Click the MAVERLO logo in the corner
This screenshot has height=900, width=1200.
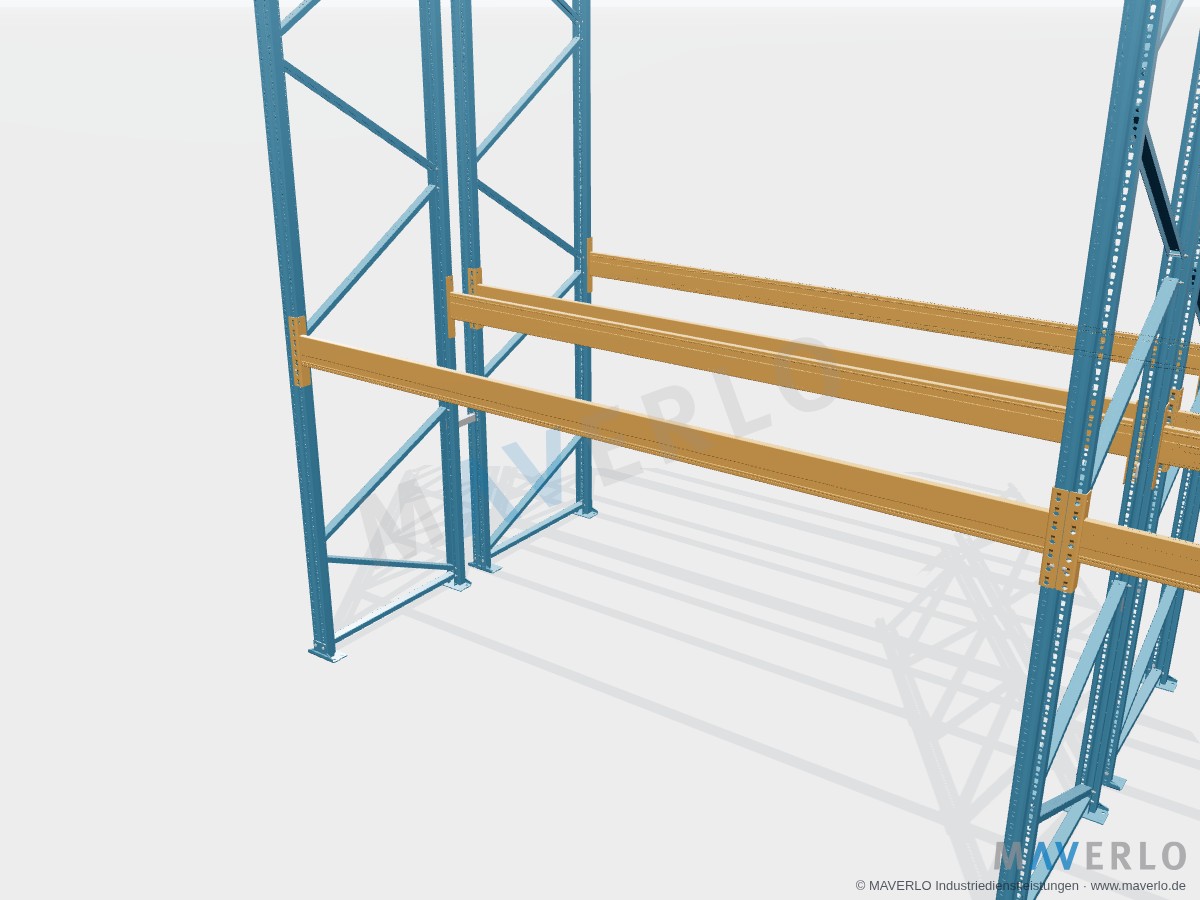[1090, 856]
